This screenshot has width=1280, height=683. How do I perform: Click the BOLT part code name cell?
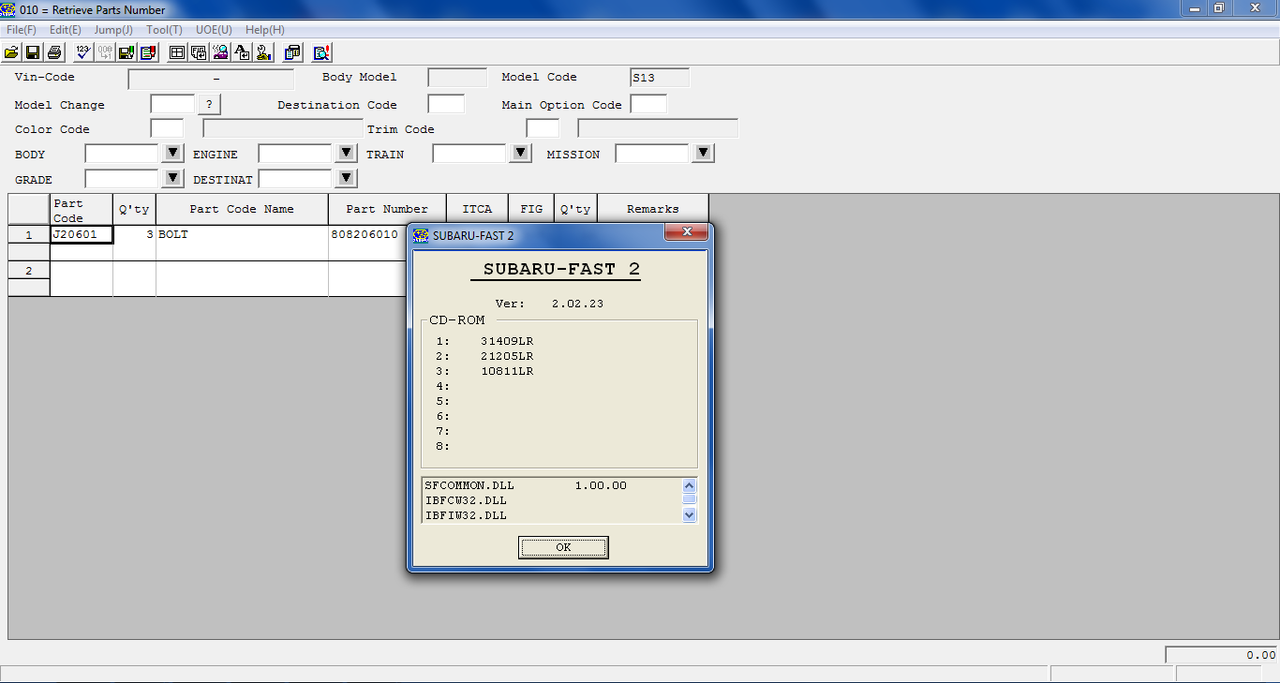coord(242,235)
